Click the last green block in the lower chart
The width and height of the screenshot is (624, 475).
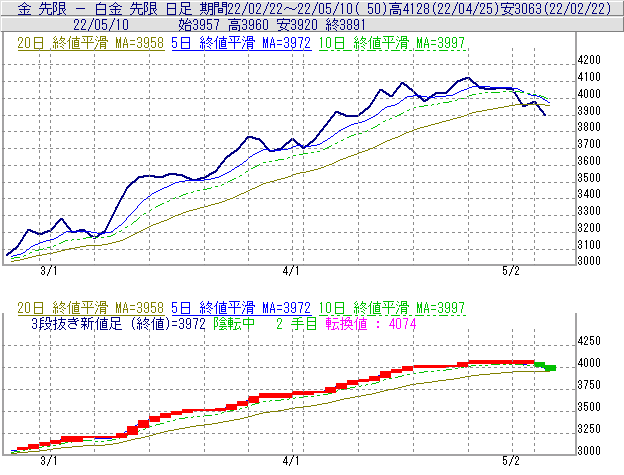(x=550, y=368)
